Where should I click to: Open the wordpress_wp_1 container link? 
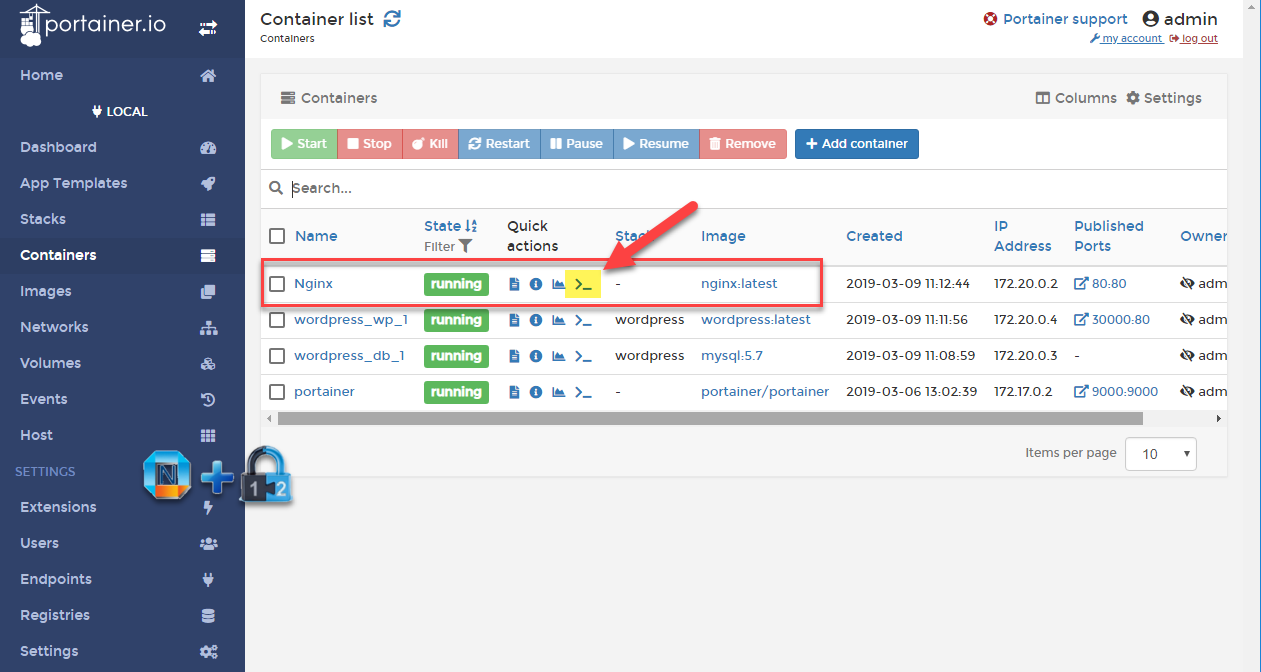351,320
